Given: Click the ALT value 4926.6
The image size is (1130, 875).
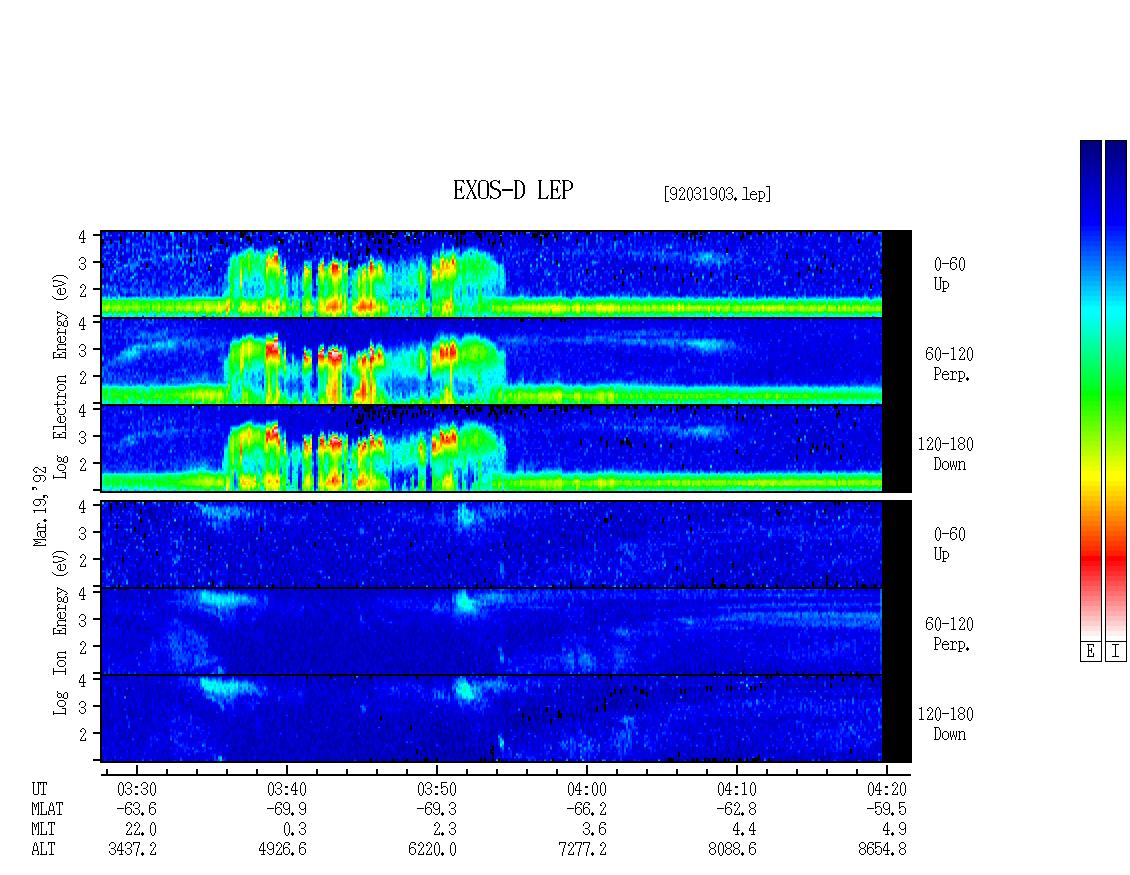Looking at the screenshot, I should click(x=282, y=850).
